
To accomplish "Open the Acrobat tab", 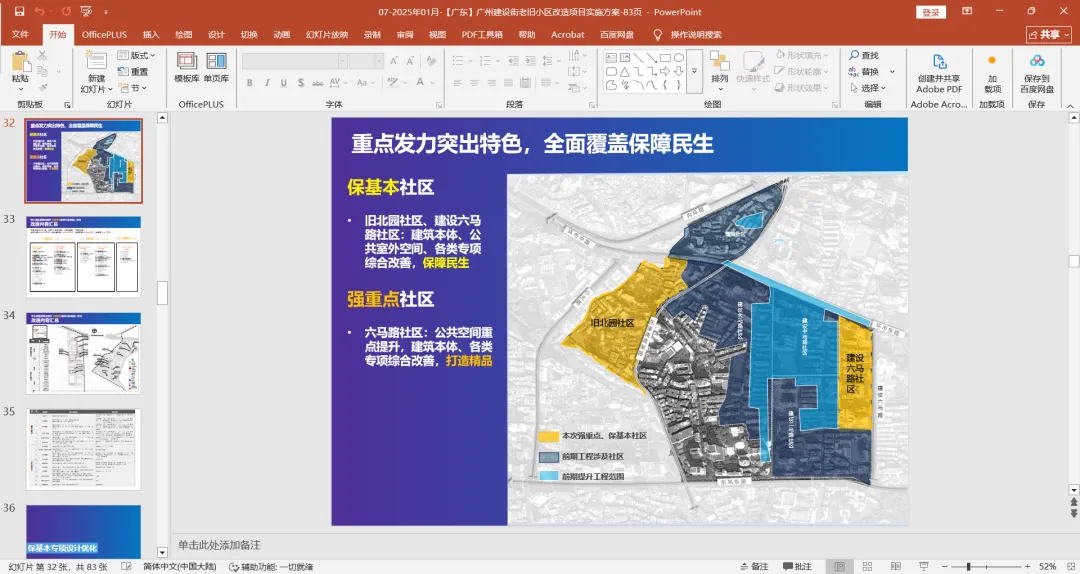I will coord(568,34).
